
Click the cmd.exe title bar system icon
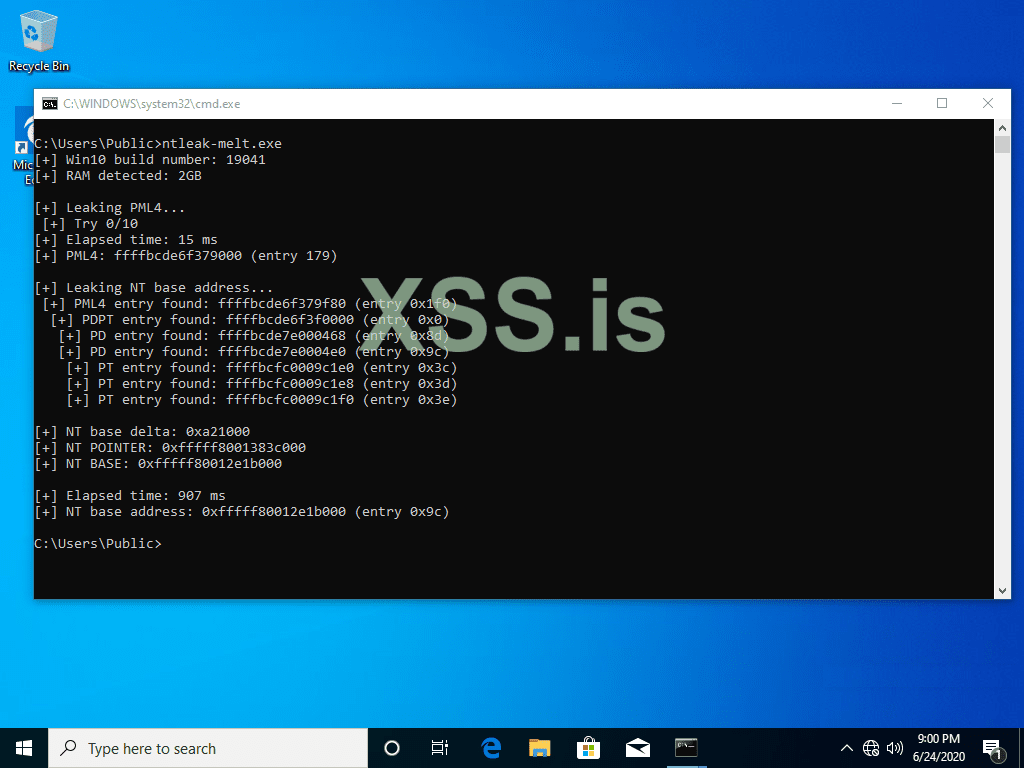point(50,104)
